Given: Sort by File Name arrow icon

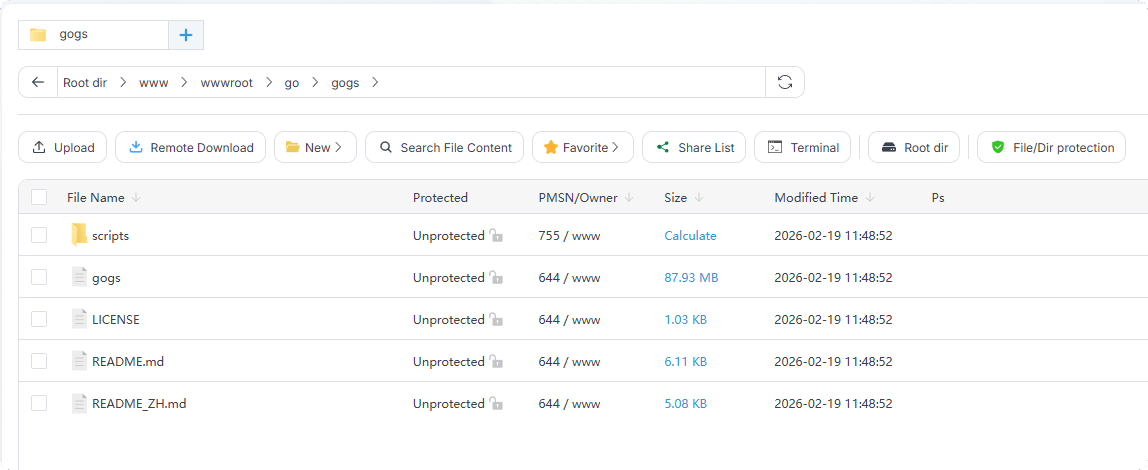Looking at the screenshot, I should point(136,198).
